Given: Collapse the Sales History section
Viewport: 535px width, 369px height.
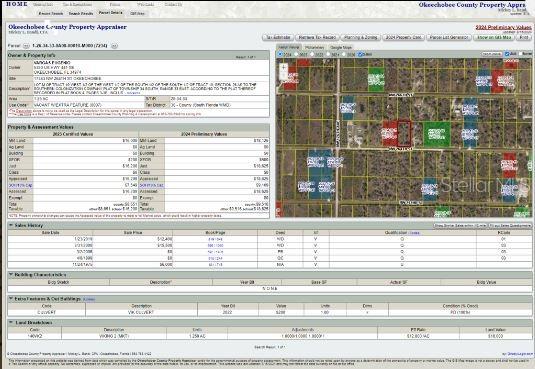Looking at the screenshot, I should 11,225.
